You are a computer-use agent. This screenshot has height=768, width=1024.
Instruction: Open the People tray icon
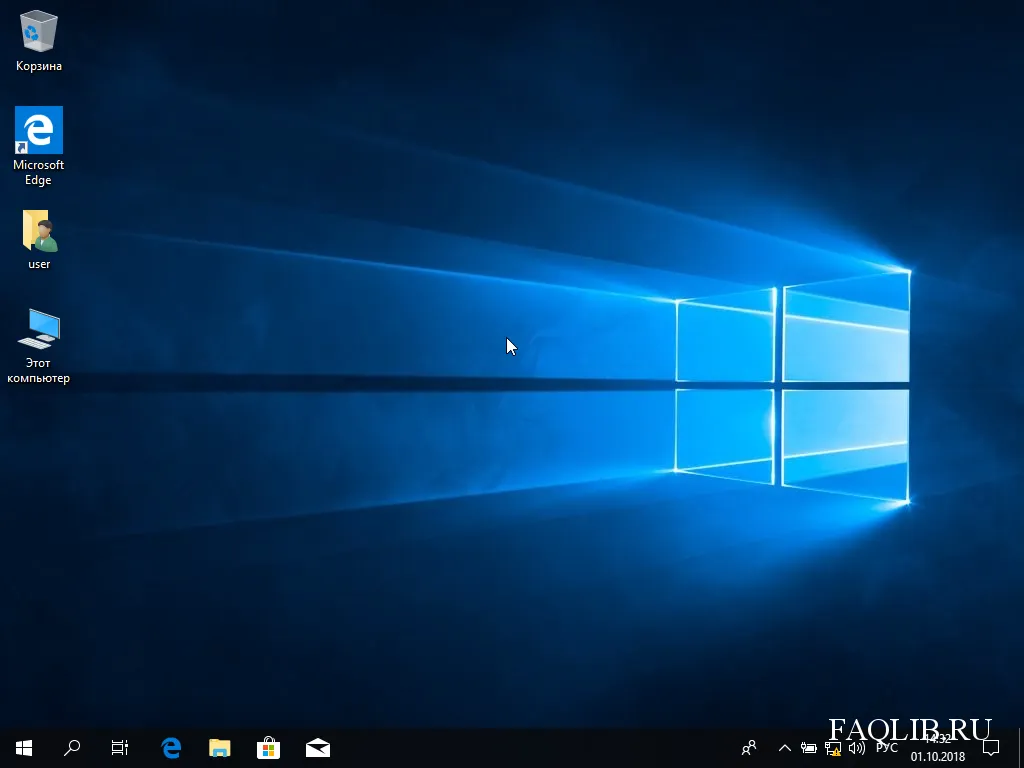point(749,748)
